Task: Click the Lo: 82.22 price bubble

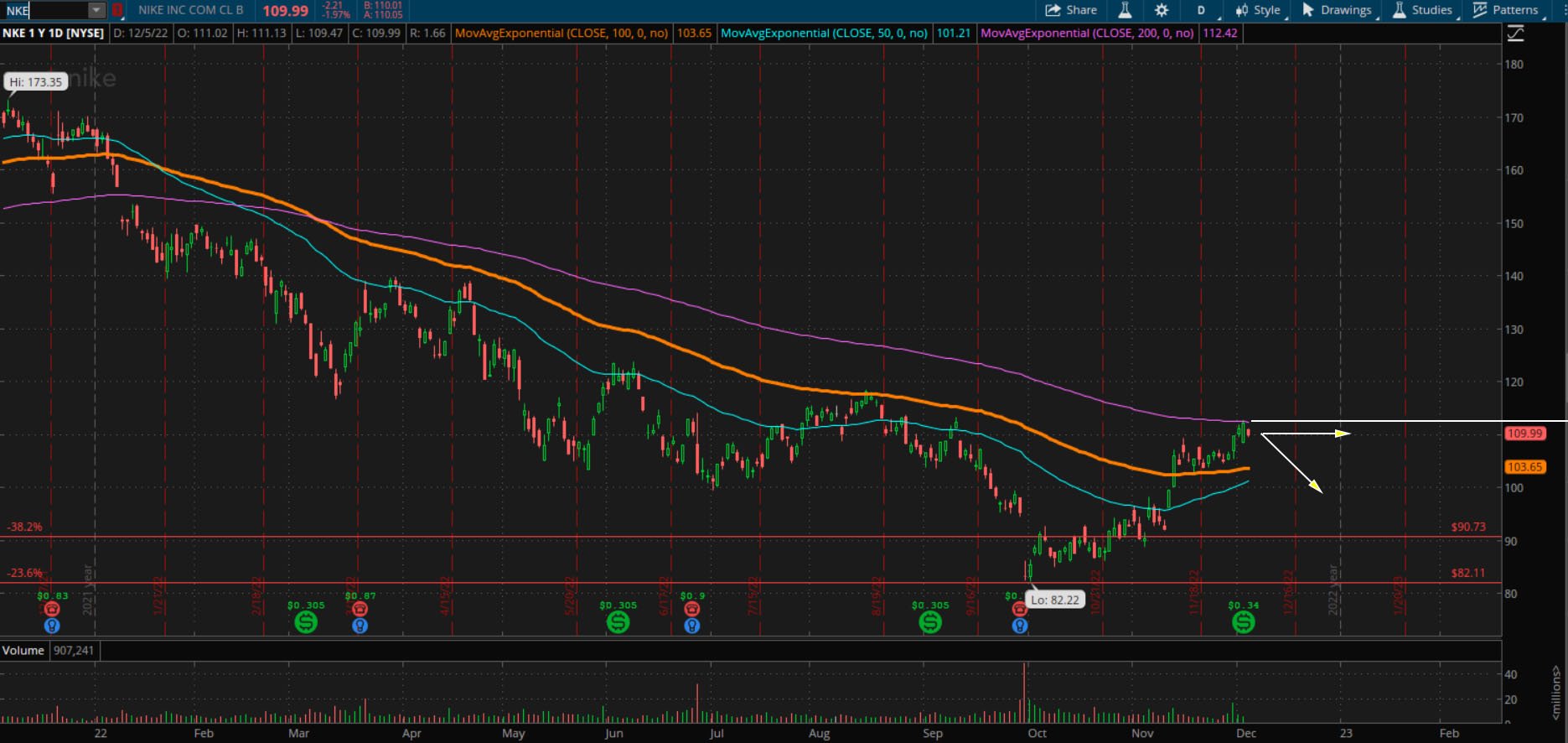Action: 1055,600
